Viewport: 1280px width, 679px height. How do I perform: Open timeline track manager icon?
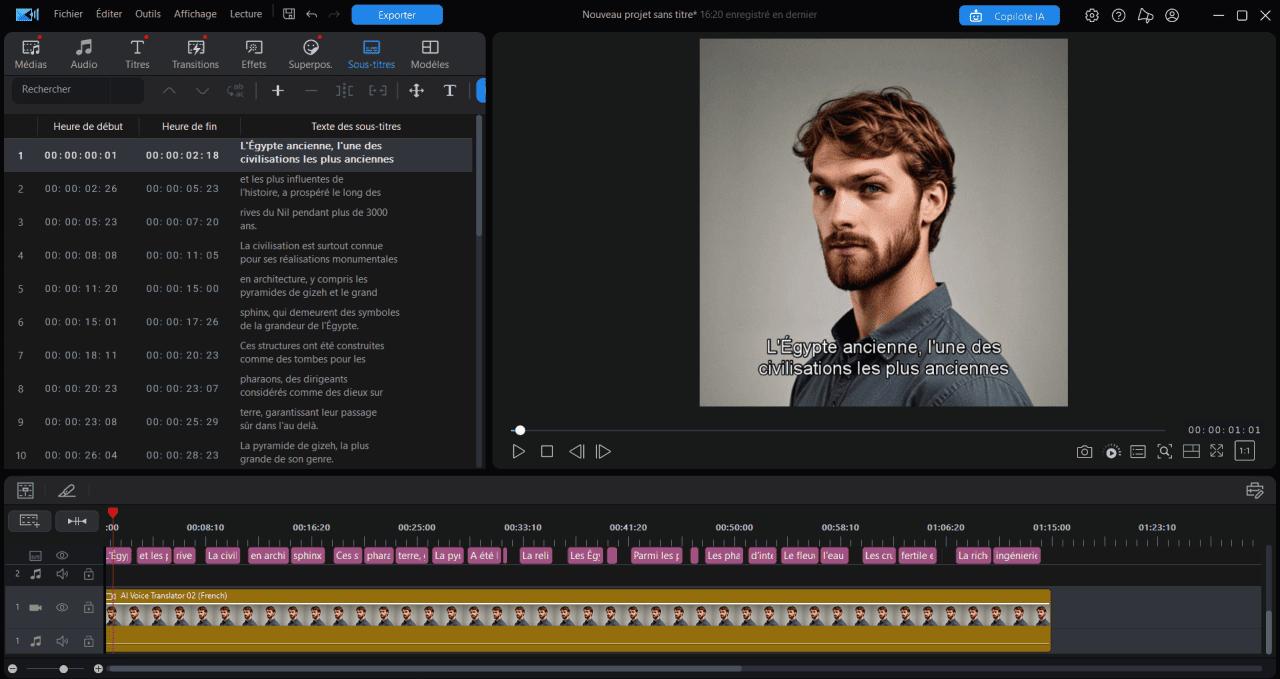click(x=26, y=490)
